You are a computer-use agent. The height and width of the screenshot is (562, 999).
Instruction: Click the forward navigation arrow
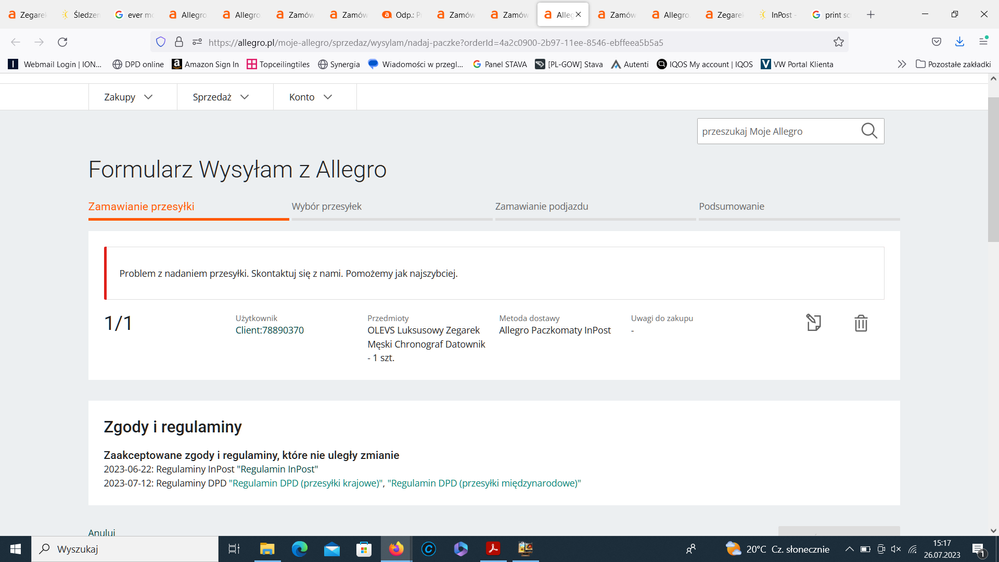39,42
